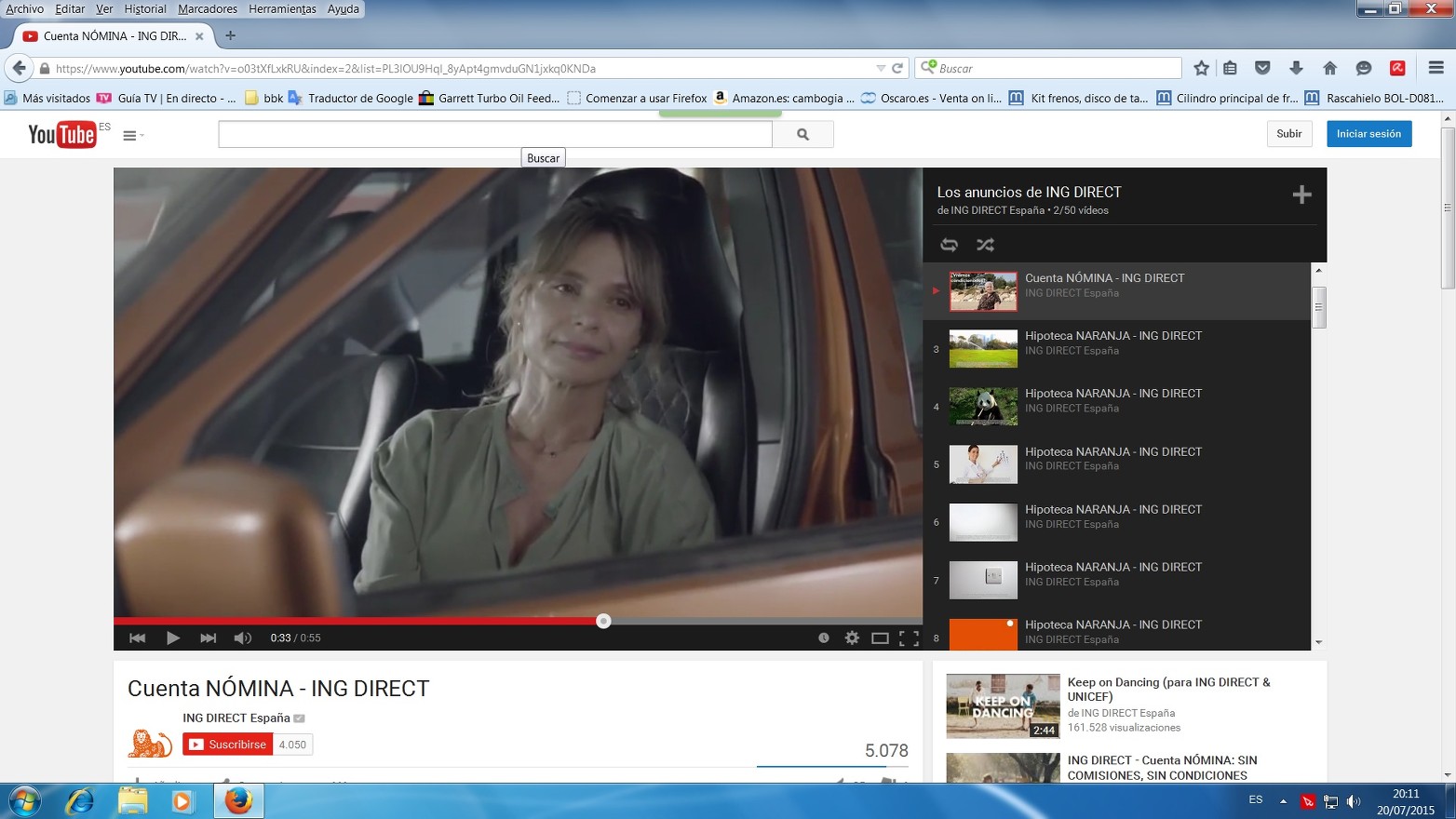Open a new browser tab
Image resolution: width=1456 pixels, height=819 pixels.
tap(230, 36)
